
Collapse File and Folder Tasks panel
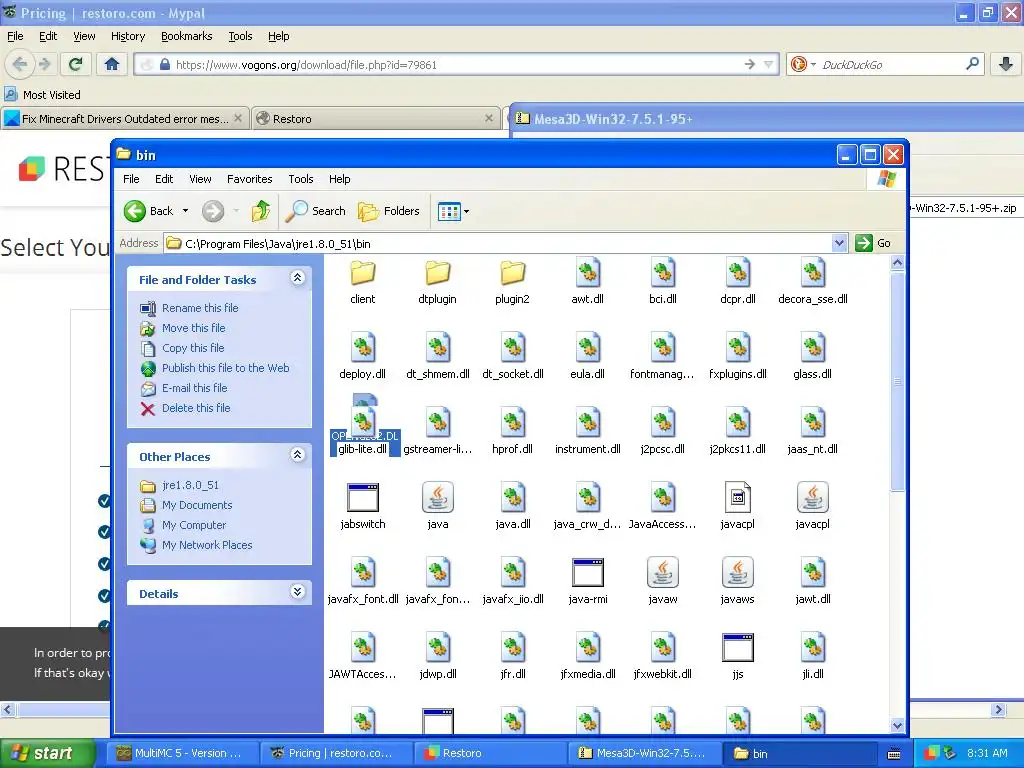298,278
